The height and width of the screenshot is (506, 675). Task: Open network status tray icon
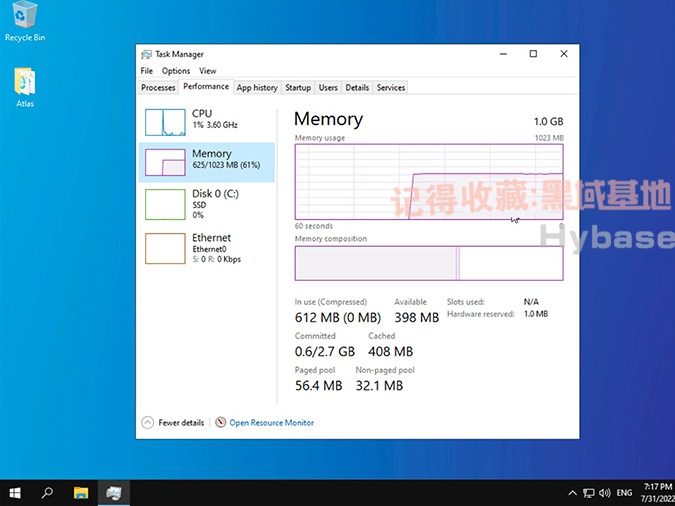pos(588,493)
